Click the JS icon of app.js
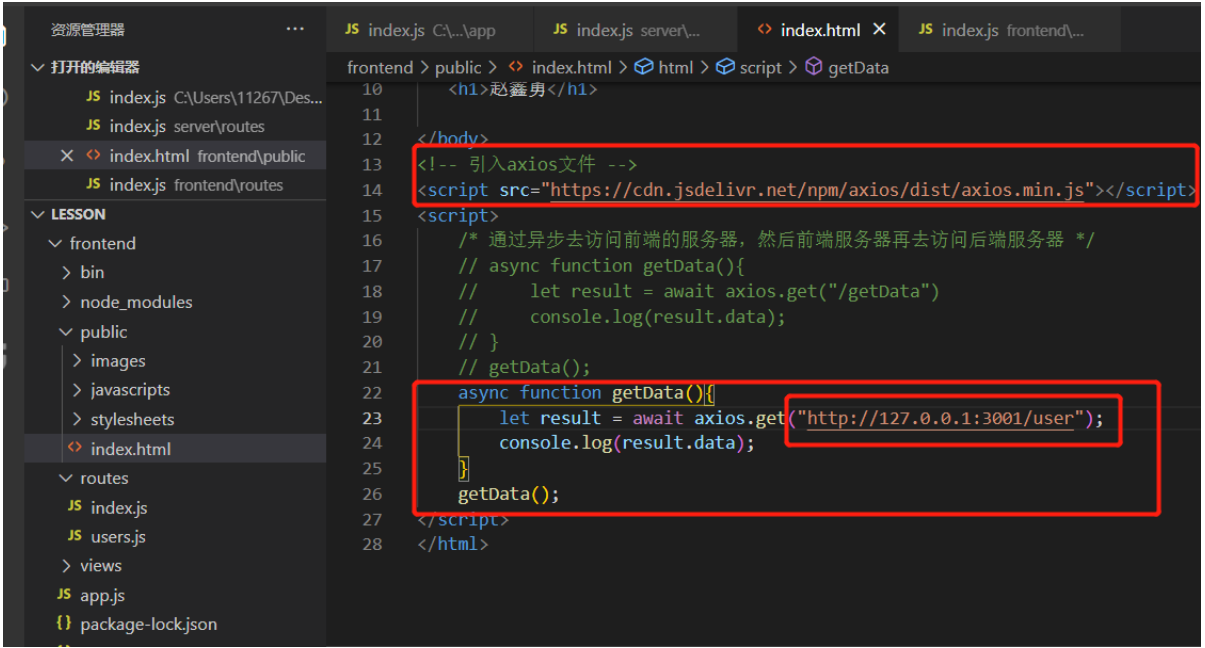The image size is (1205, 648). click(x=63, y=594)
